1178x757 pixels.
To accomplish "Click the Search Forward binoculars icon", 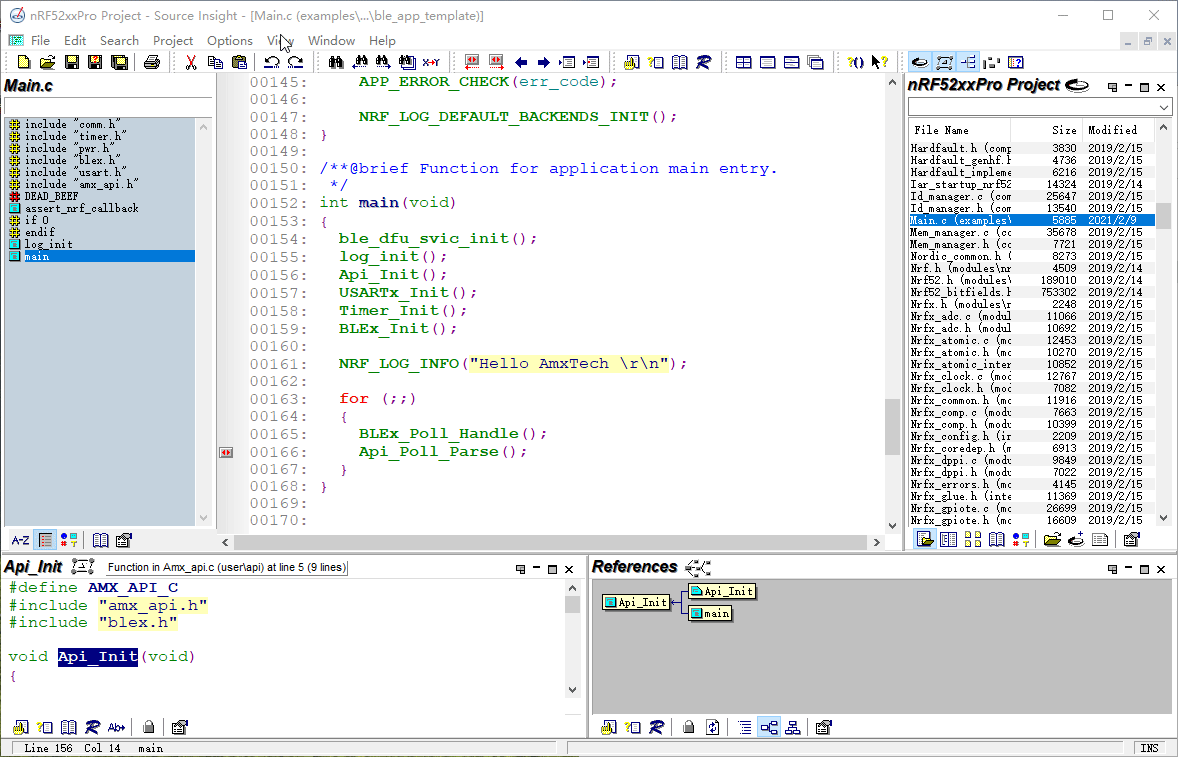I will 383,62.
